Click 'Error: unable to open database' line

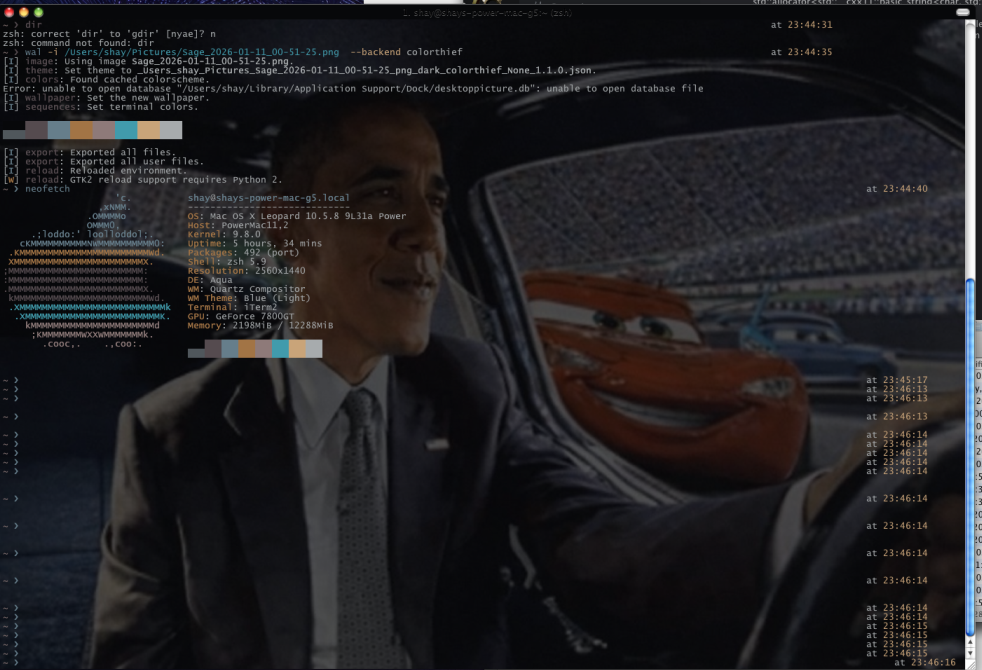click(353, 88)
